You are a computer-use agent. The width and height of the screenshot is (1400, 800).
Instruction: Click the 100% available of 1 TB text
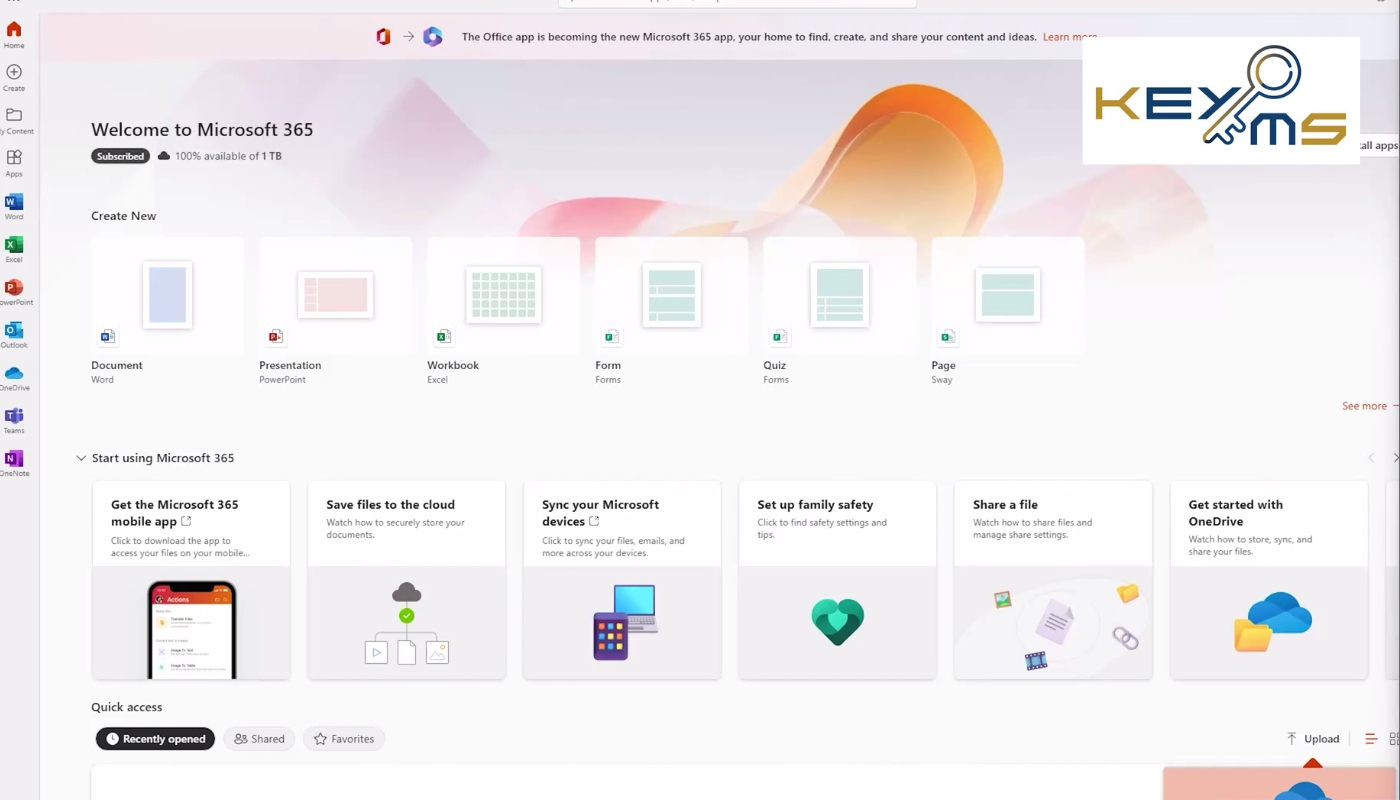tap(228, 156)
